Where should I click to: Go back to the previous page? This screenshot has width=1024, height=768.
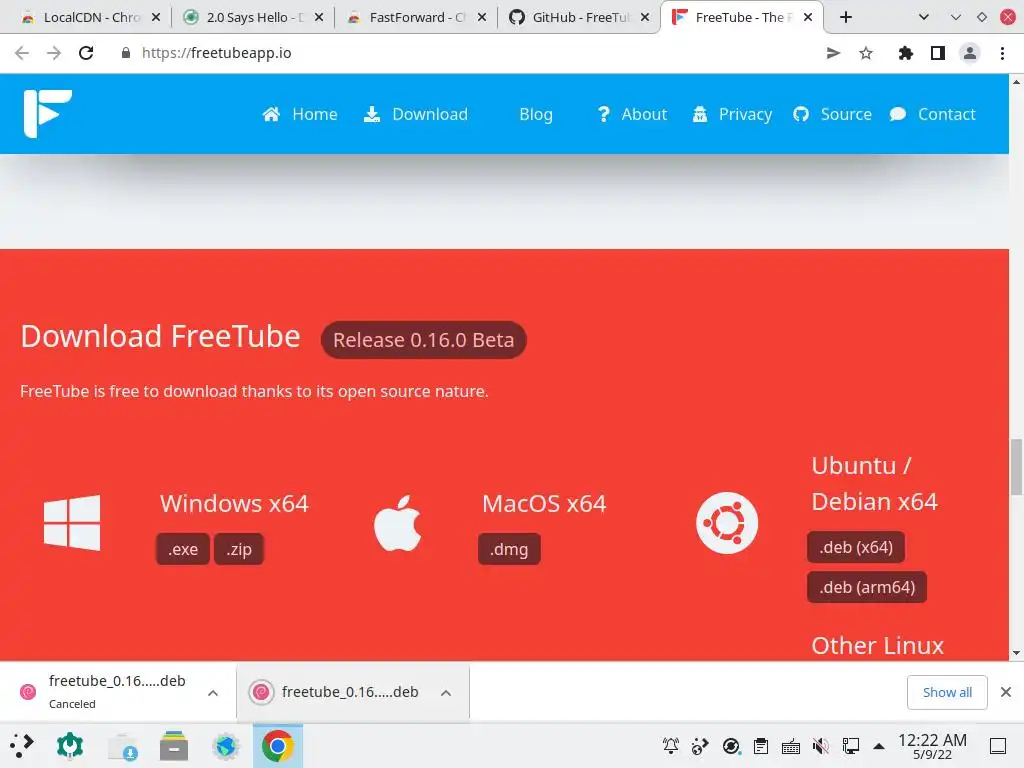tap(22, 53)
